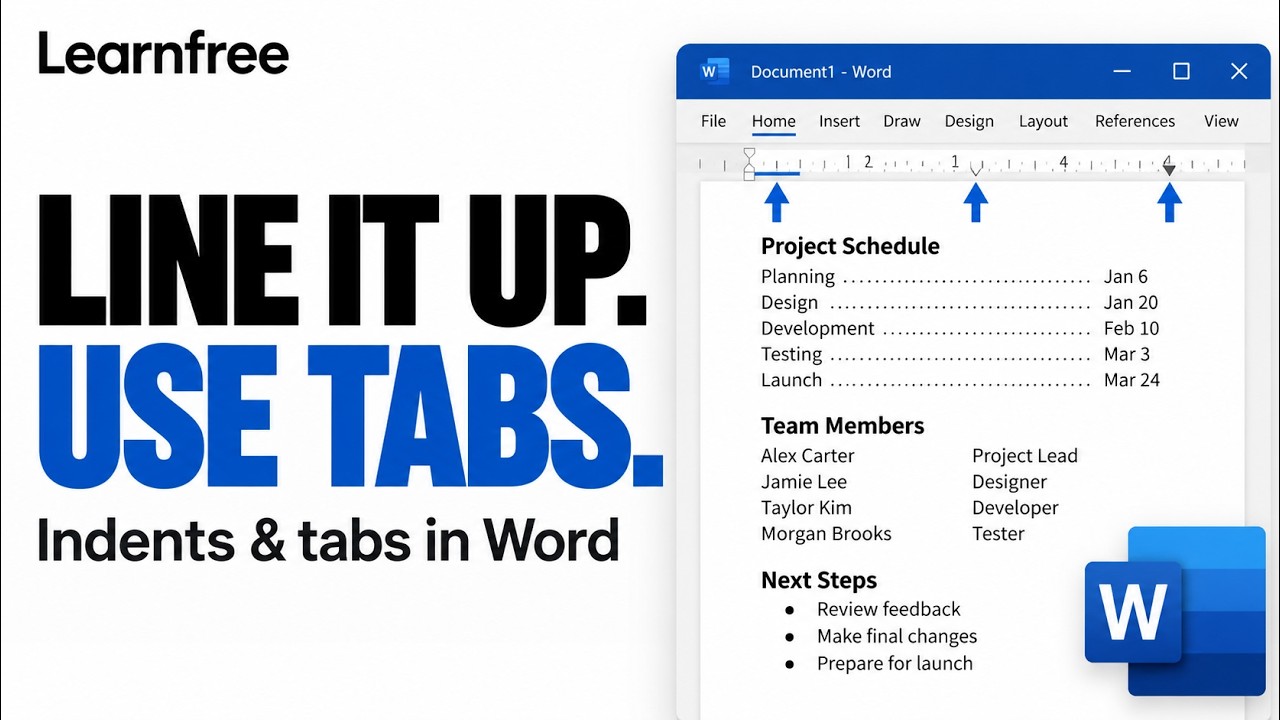Open the File menu
Image resolution: width=1280 pixels, height=720 pixels.
tap(713, 121)
